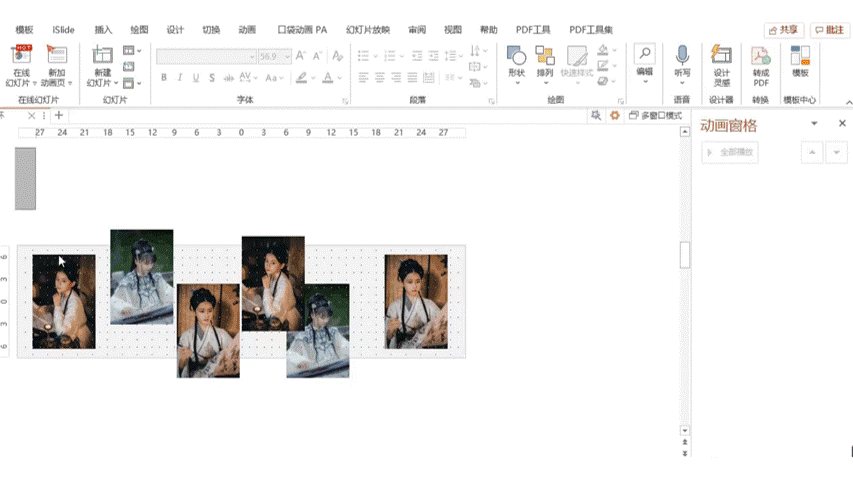The image size is (853, 480).
Task: Click the increase indent icon
Action: pos(434,56)
